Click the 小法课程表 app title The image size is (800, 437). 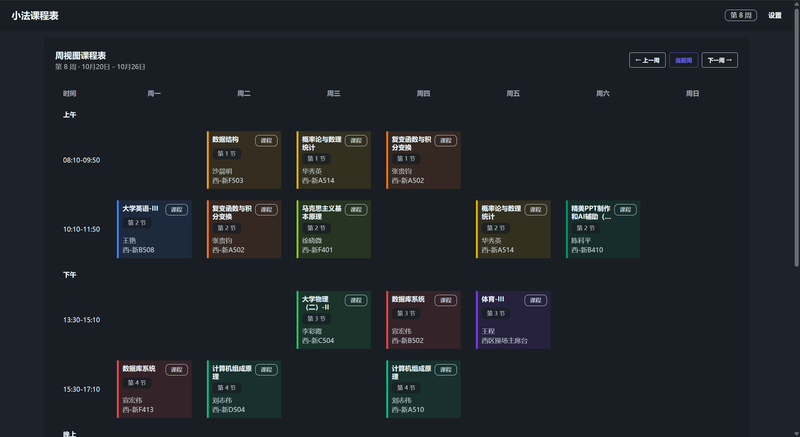click(35, 16)
